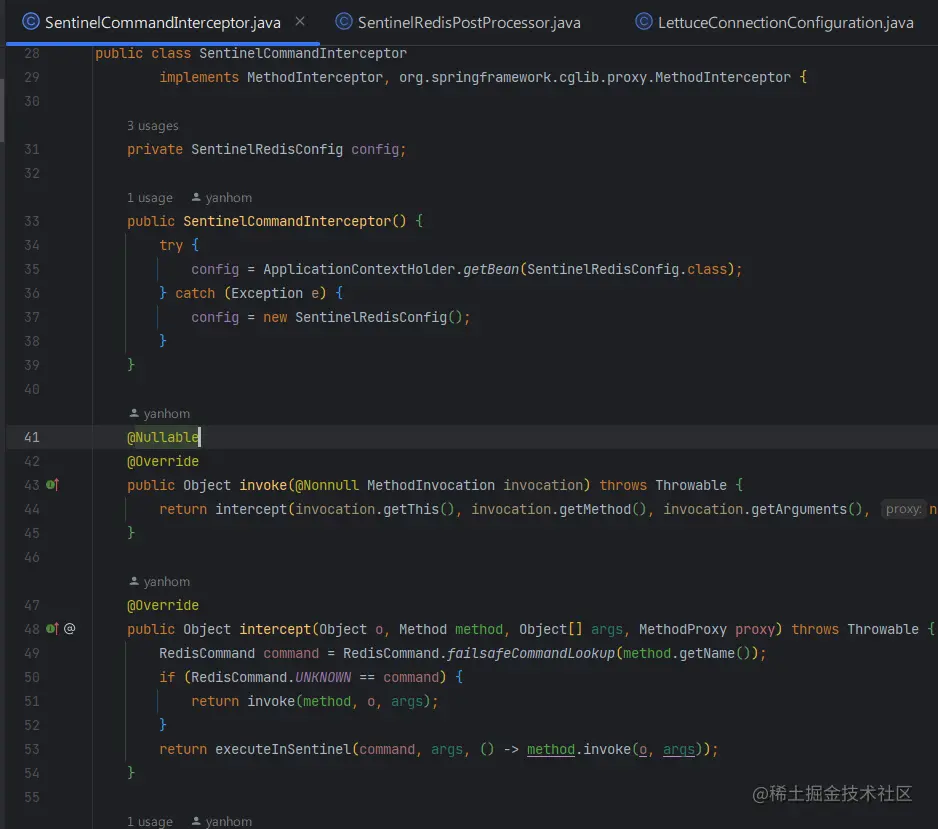Click executeInSentinel call on line 53

(283, 749)
